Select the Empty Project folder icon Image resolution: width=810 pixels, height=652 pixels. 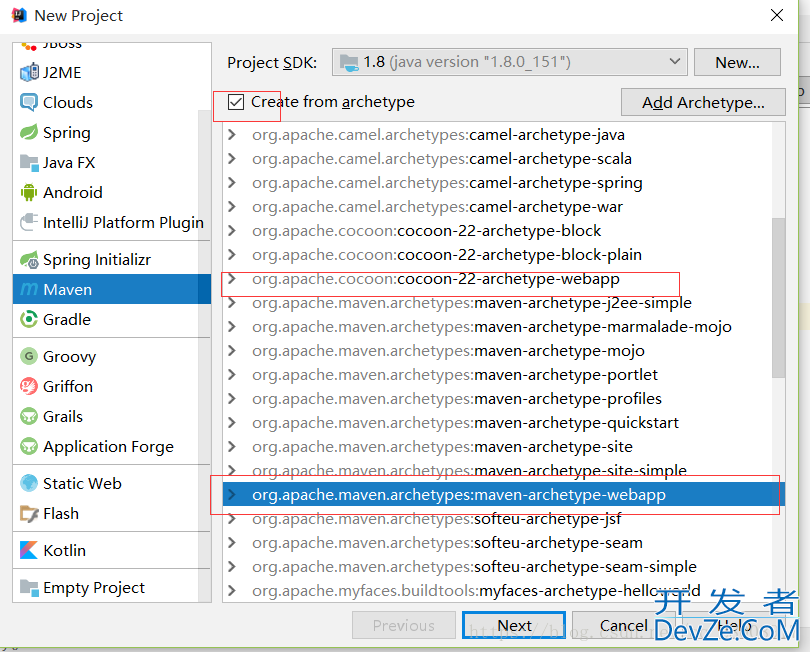pyautogui.click(x=29, y=587)
